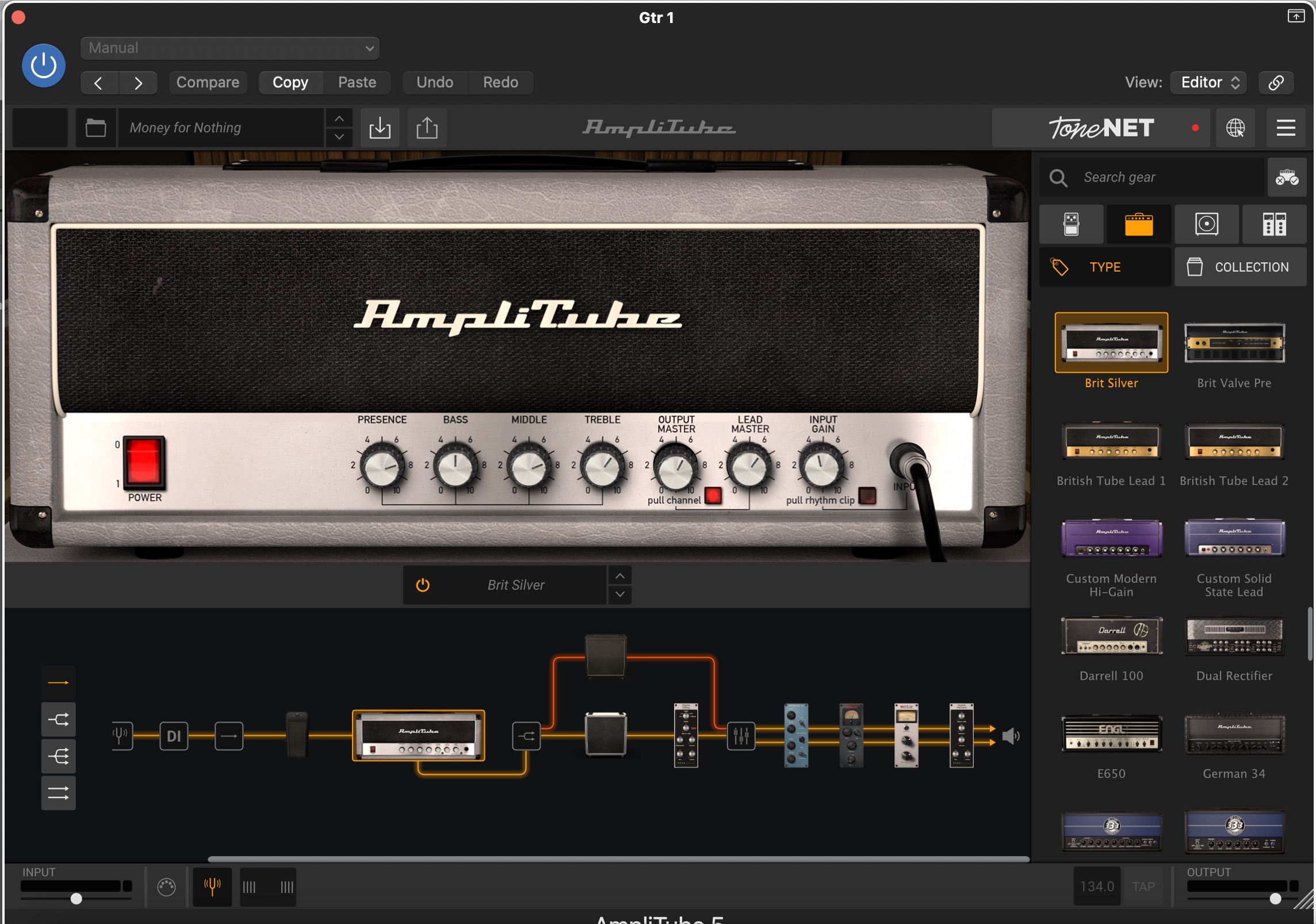Select the Darrell 100 amp
The image size is (1316, 924).
click(x=1111, y=636)
